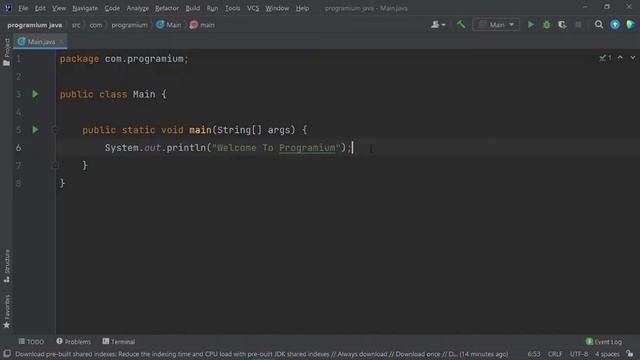Change the CRLF line separator
Screen dimensions: 640x360
(555, 354)
